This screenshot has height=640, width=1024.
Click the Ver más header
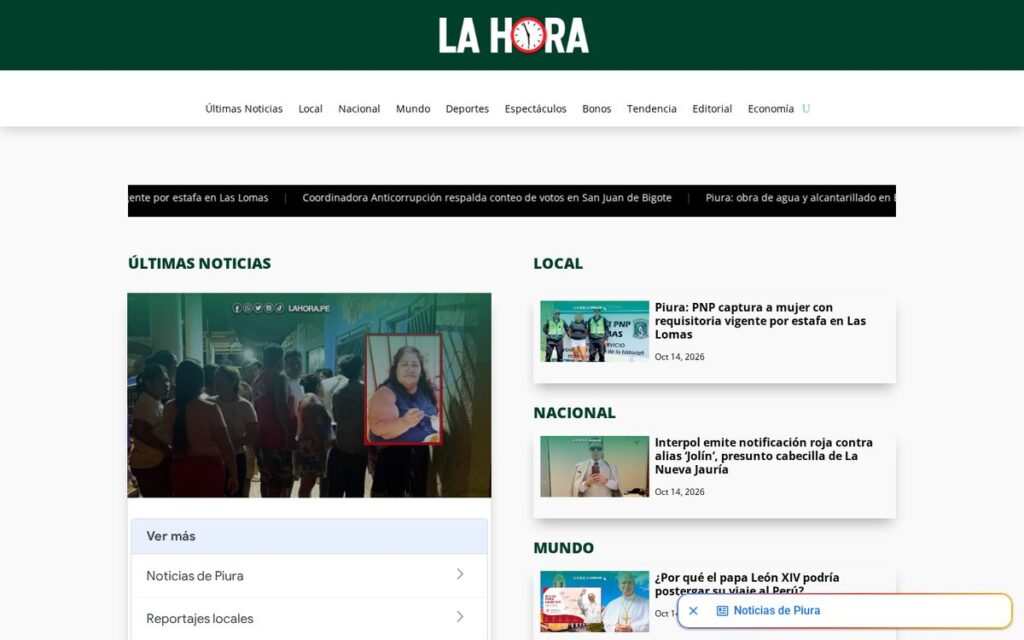tap(309, 536)
